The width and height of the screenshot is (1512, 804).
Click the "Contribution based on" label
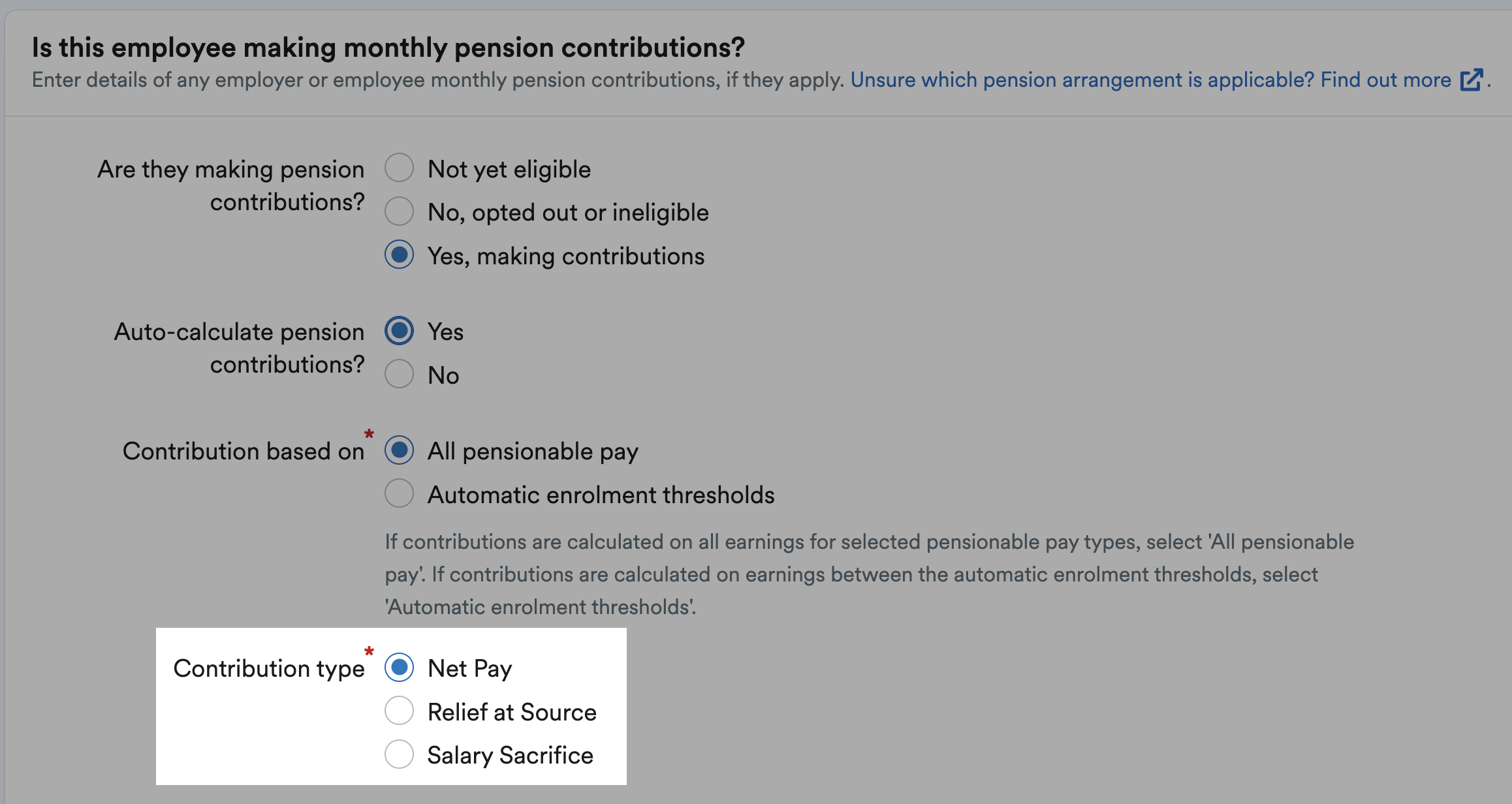pyautogui.click(x=244, y=450)
